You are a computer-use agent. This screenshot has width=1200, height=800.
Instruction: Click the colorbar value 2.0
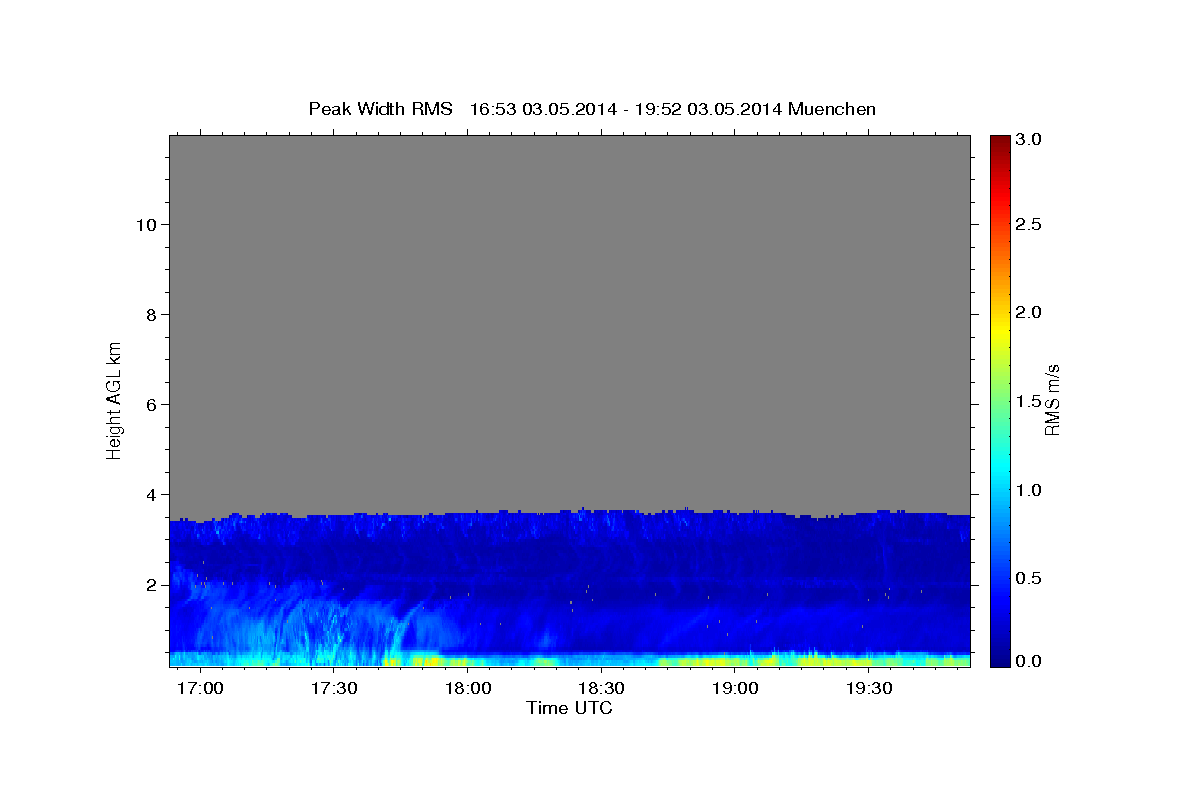[1030, 313]
